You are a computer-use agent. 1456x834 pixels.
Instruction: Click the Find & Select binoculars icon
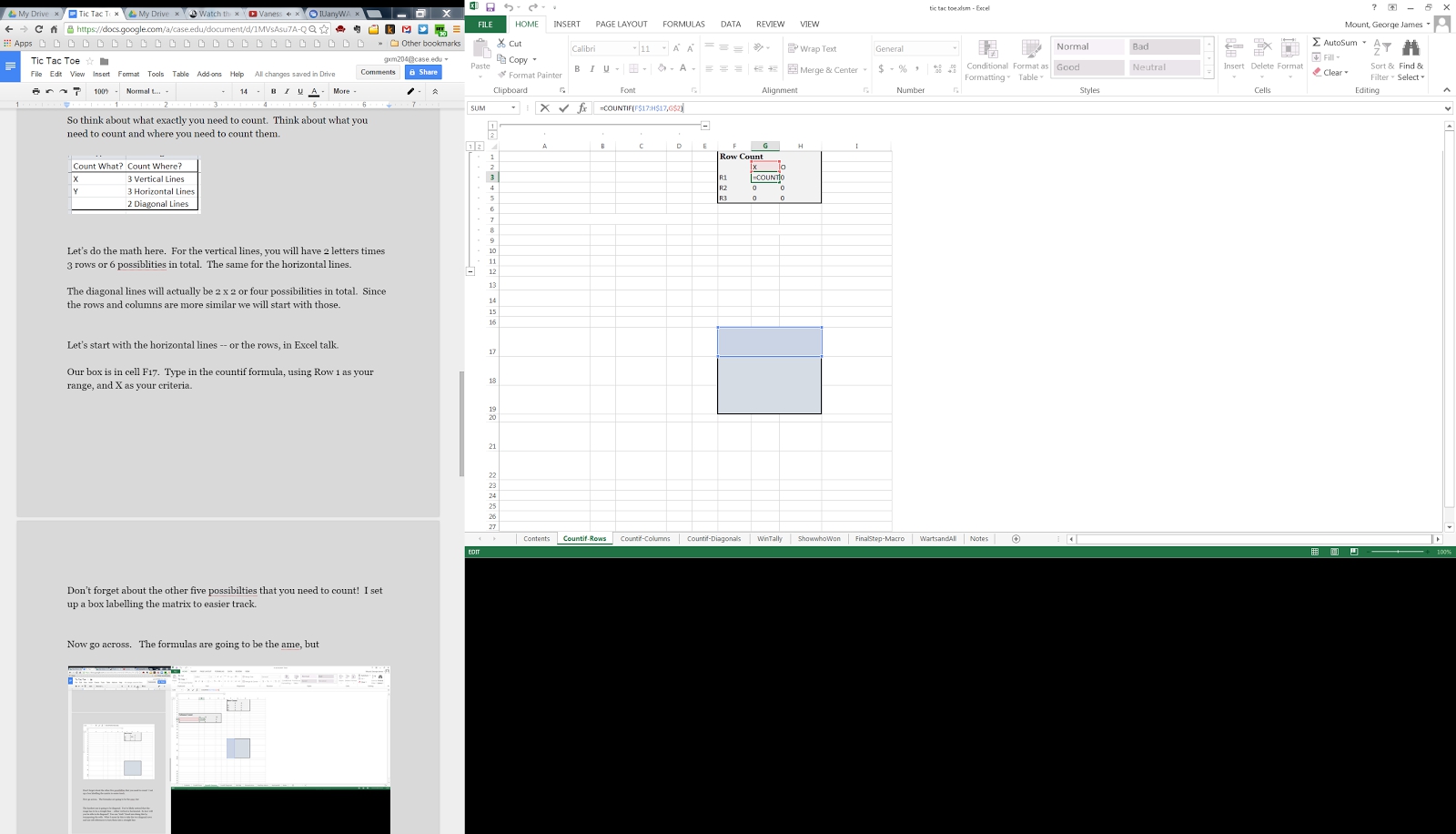point(1410,49)
